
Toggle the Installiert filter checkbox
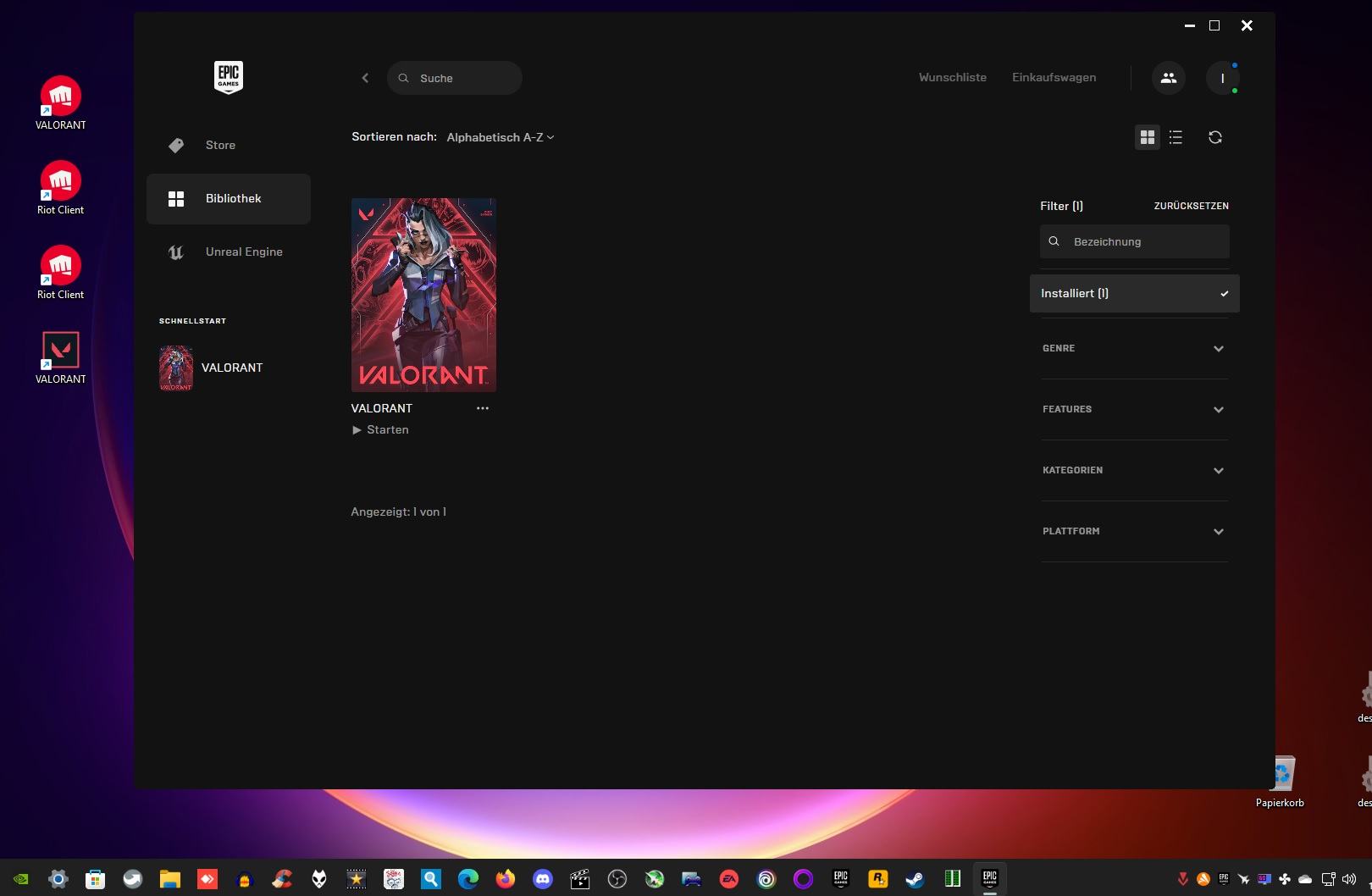1135,293
